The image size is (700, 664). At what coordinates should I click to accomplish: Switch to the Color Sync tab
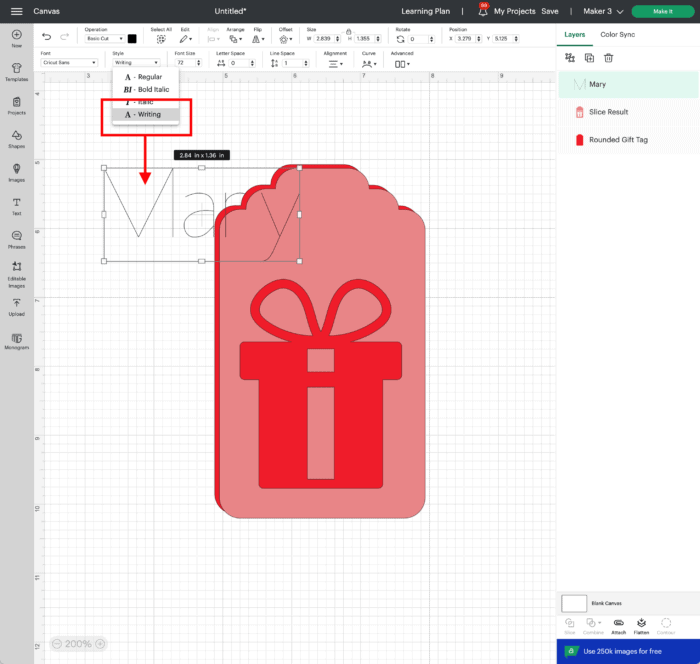pyautogui.click(x=618, y=34)
